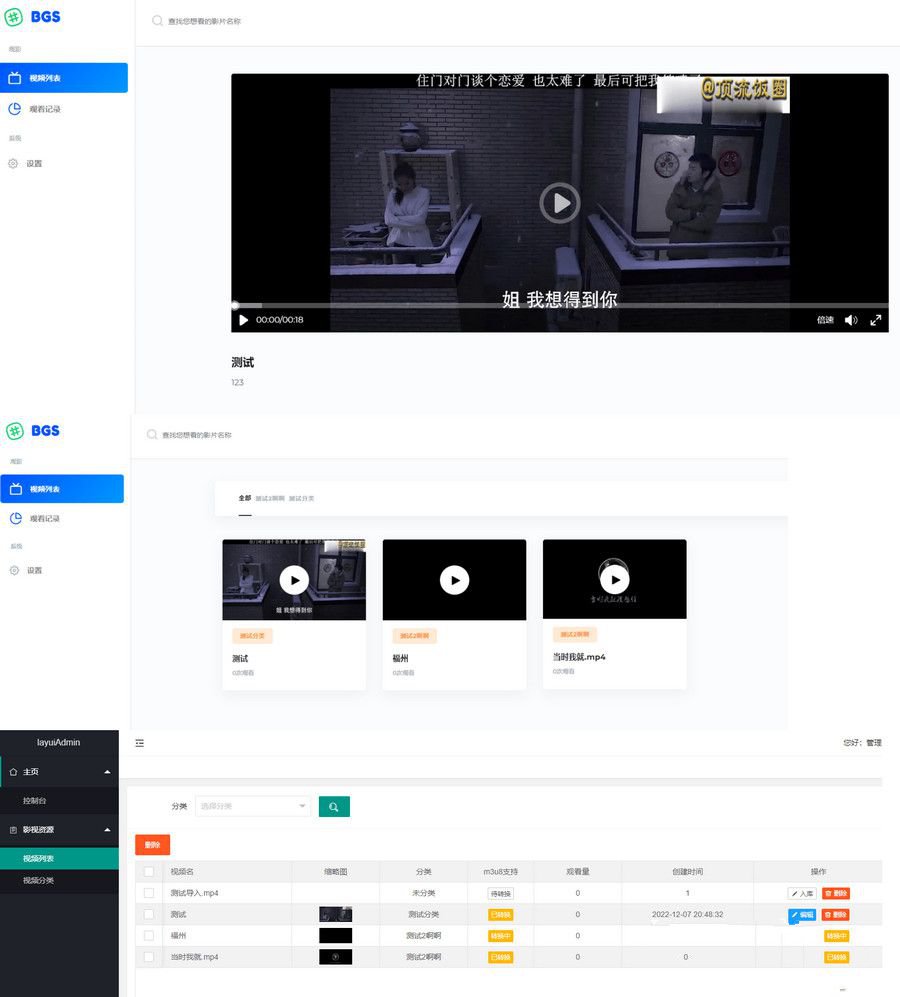Click the large center play button on video
The width and height of the screenshot is (900, 997).
point(560,203)
